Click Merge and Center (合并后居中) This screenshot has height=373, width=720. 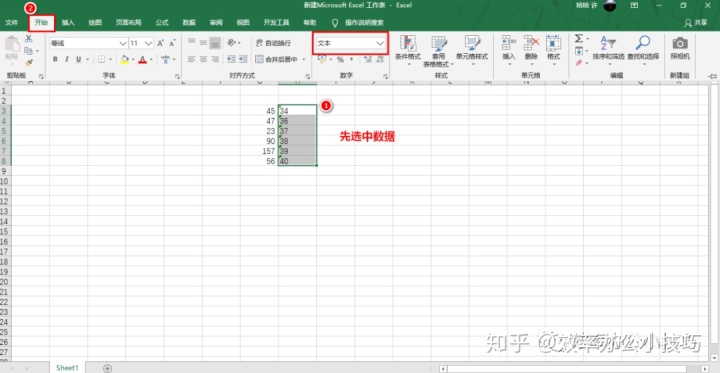click(276, 59)
